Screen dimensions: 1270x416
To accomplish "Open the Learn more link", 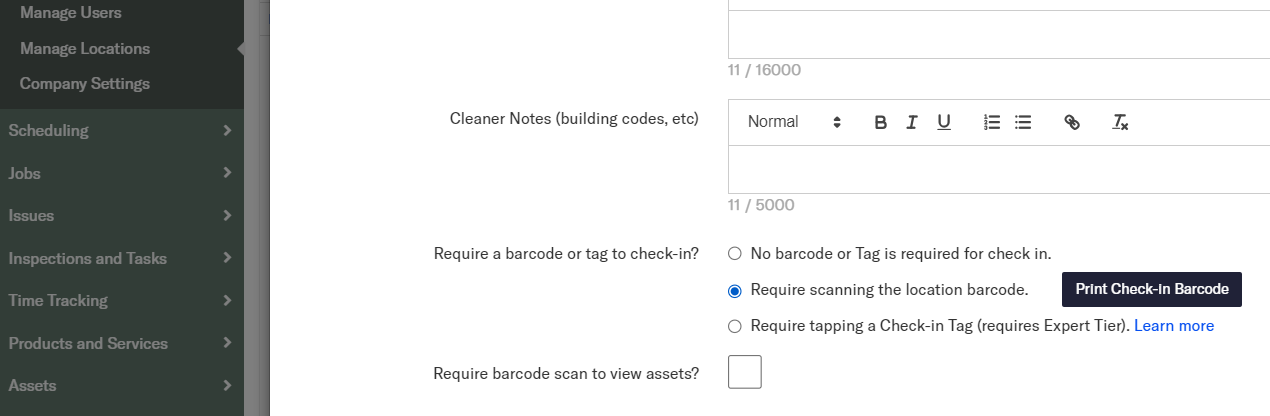I will tap(1174, 326).
